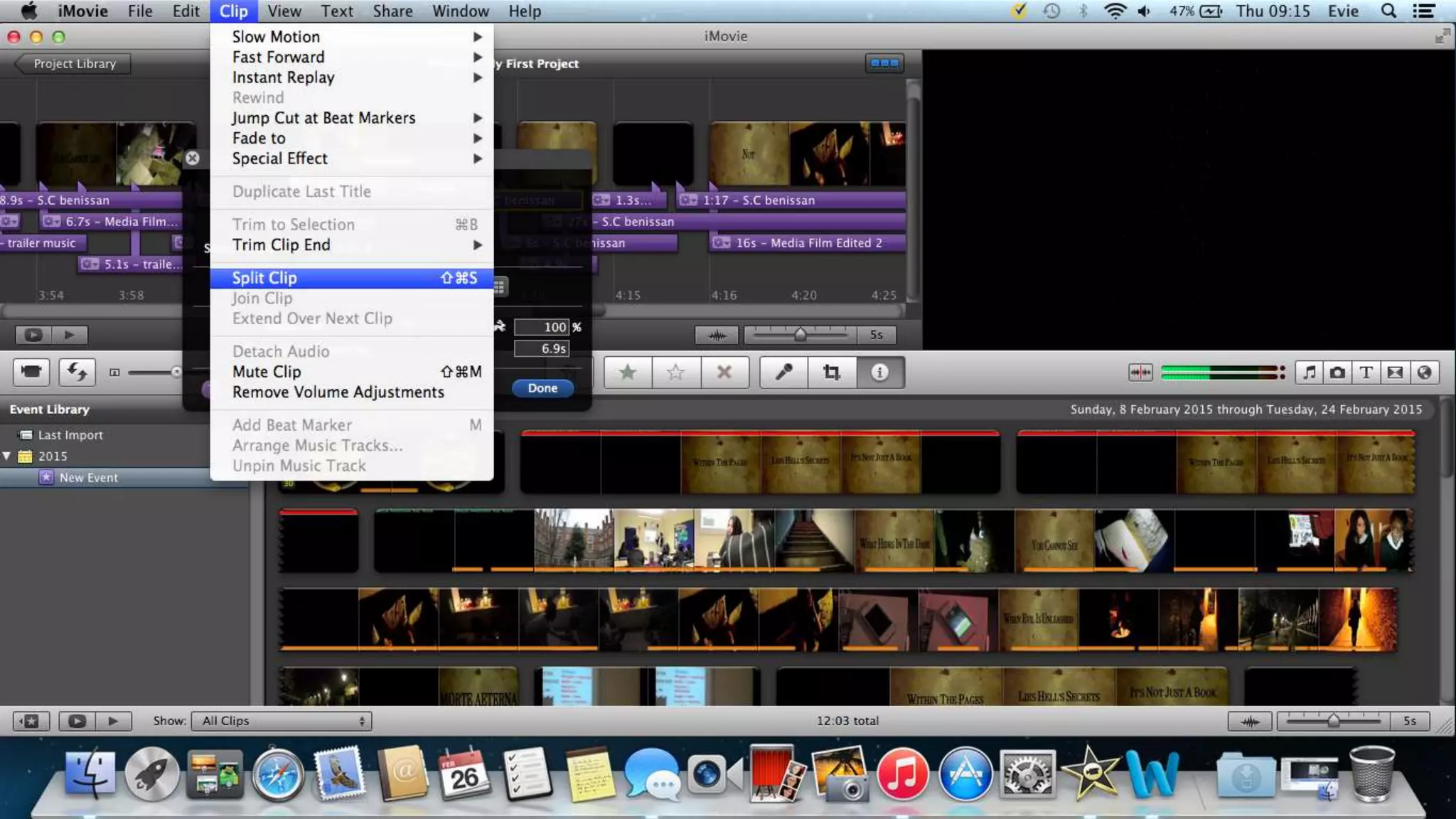The image size is (1456, 819).
Task: Play event clips full screen
Action: click(x=77, y=721)
